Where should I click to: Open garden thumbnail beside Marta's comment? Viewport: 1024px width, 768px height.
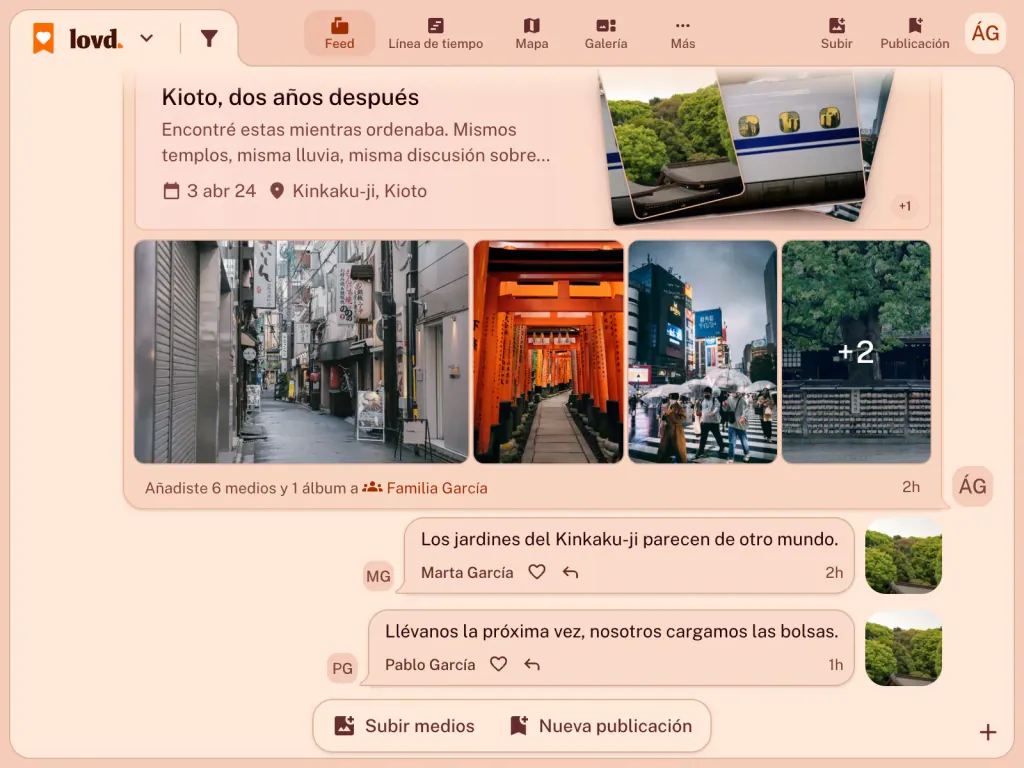903,556
